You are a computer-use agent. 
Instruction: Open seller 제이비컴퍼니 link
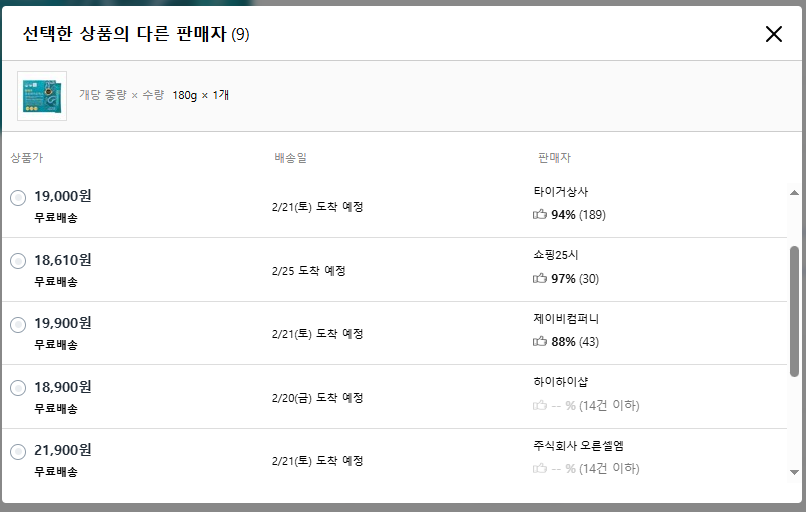[566, 318]
